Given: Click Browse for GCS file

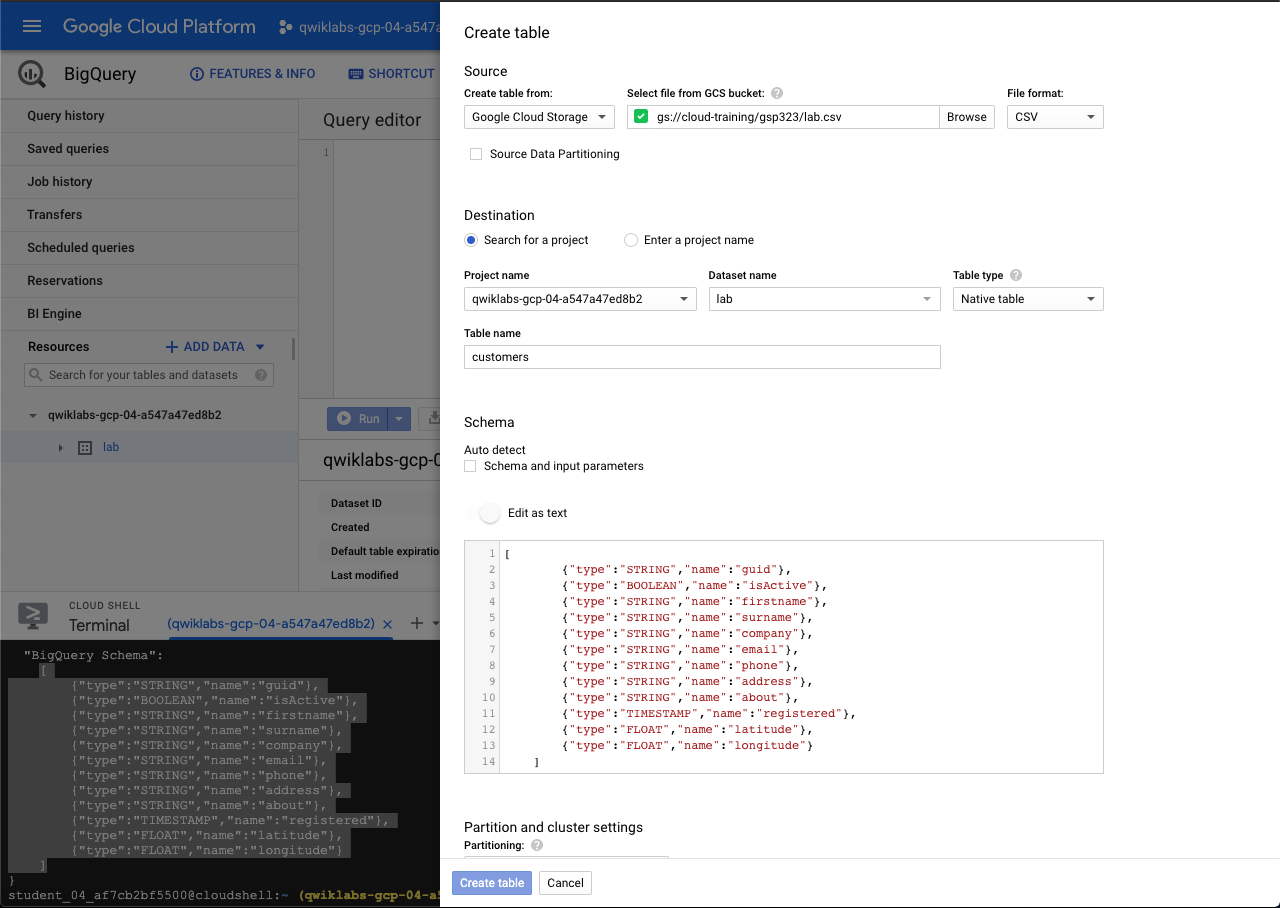Looking at the screenshot, I should [x=967, y=117].
